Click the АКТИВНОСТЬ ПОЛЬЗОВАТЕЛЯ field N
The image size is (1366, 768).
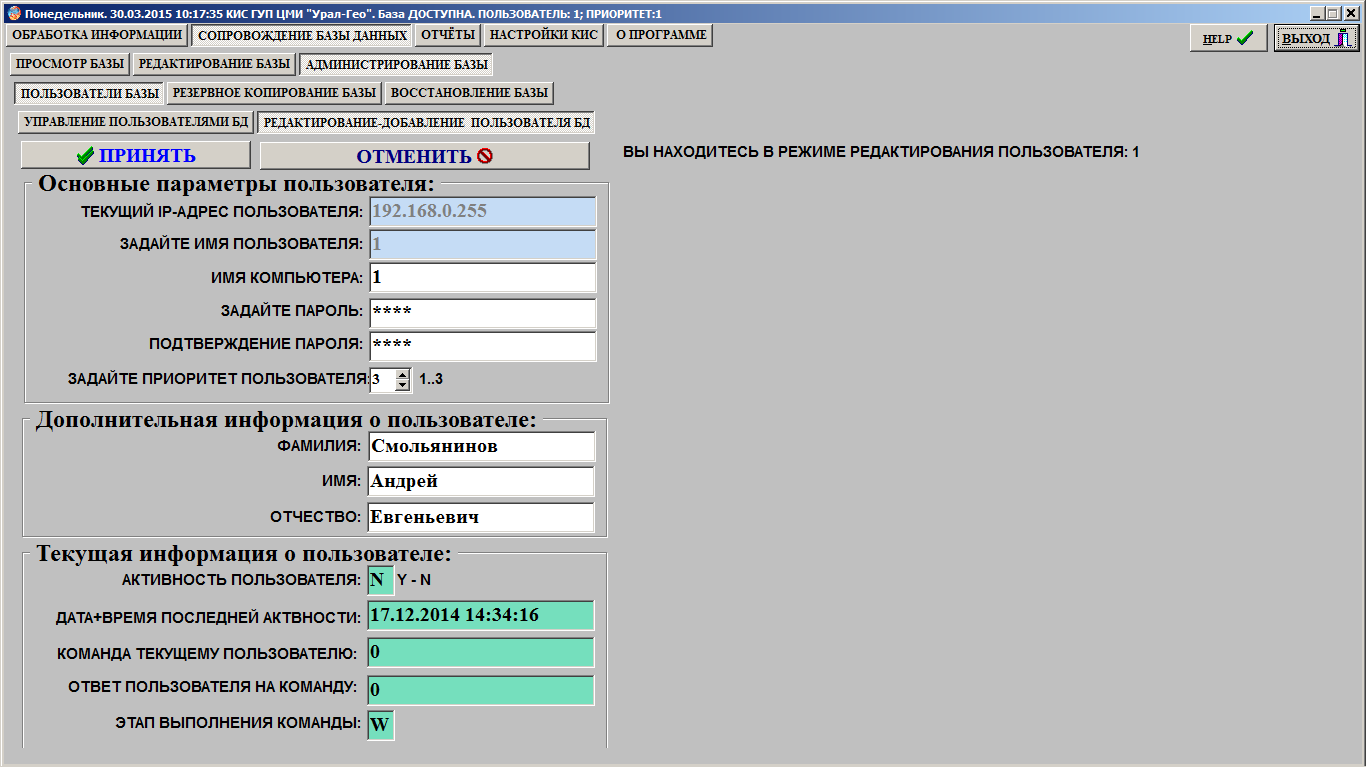[x=381, y=580]
